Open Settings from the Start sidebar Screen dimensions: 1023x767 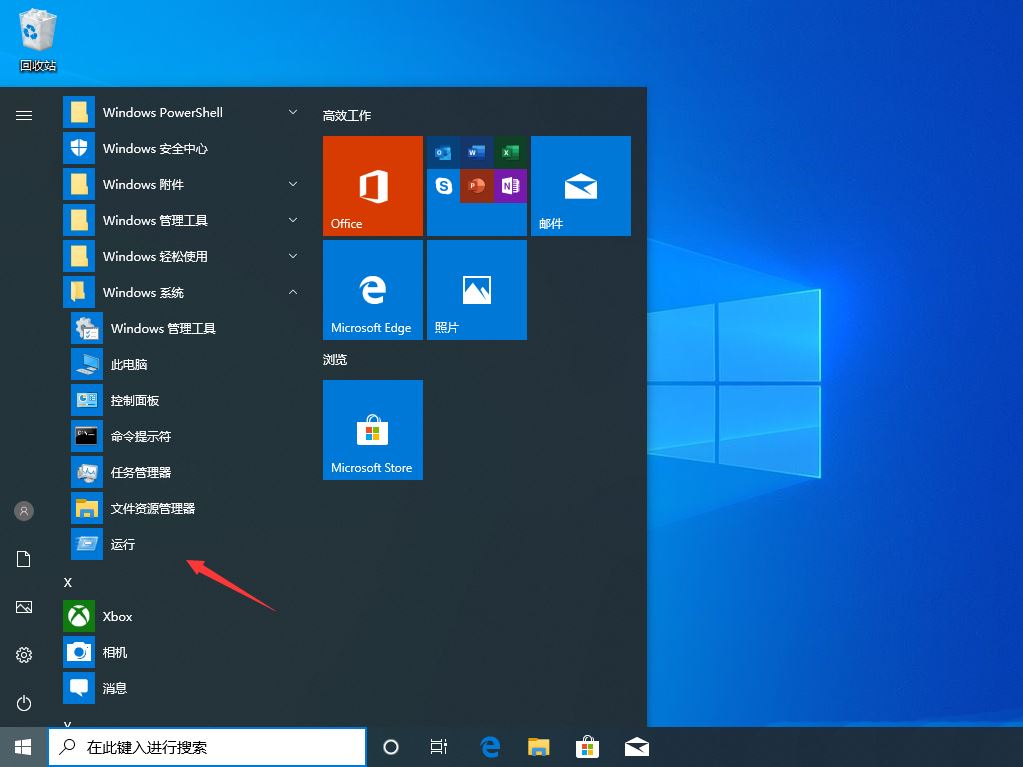point(23,655)
